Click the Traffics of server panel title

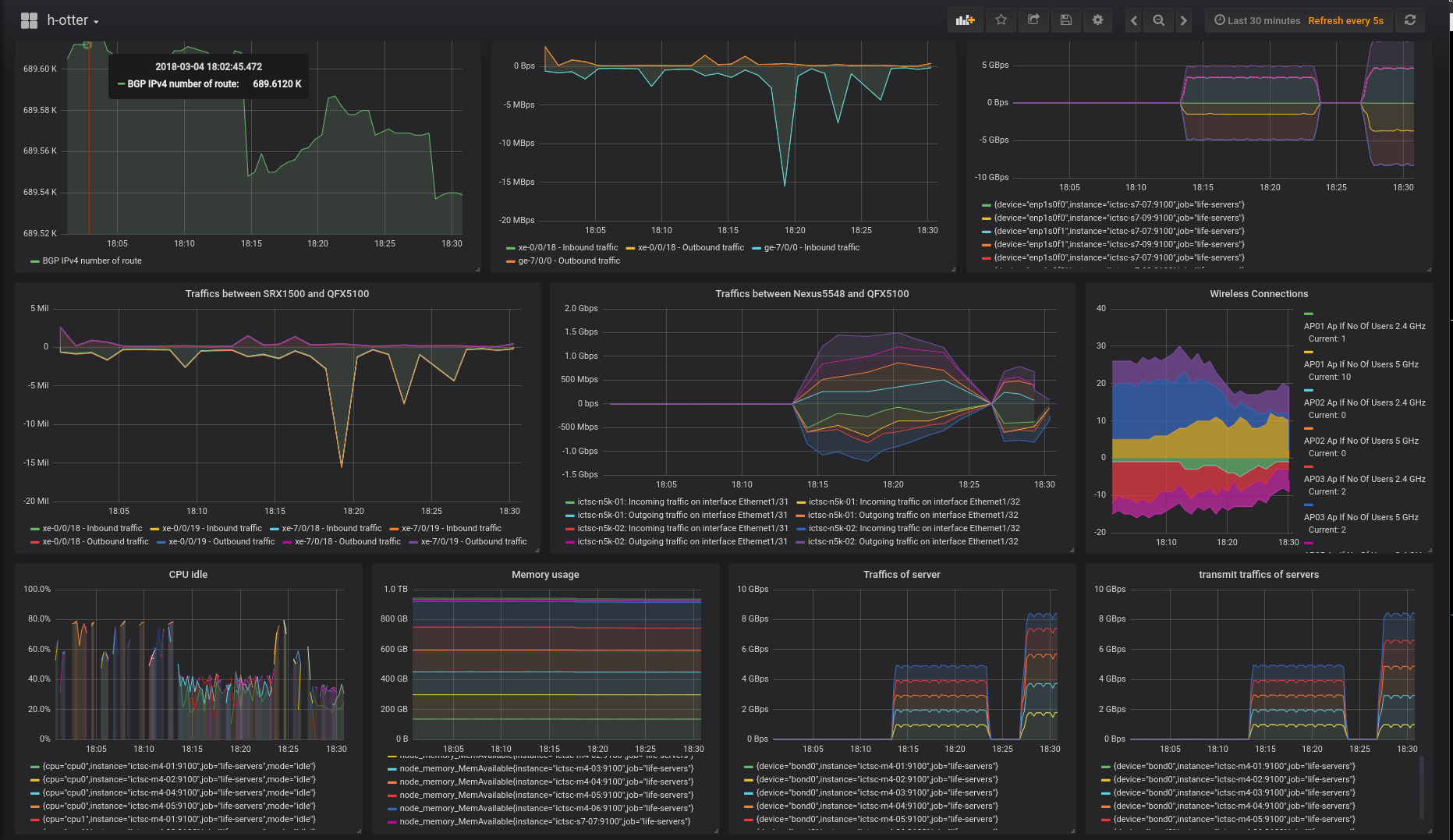click(902, 575)
